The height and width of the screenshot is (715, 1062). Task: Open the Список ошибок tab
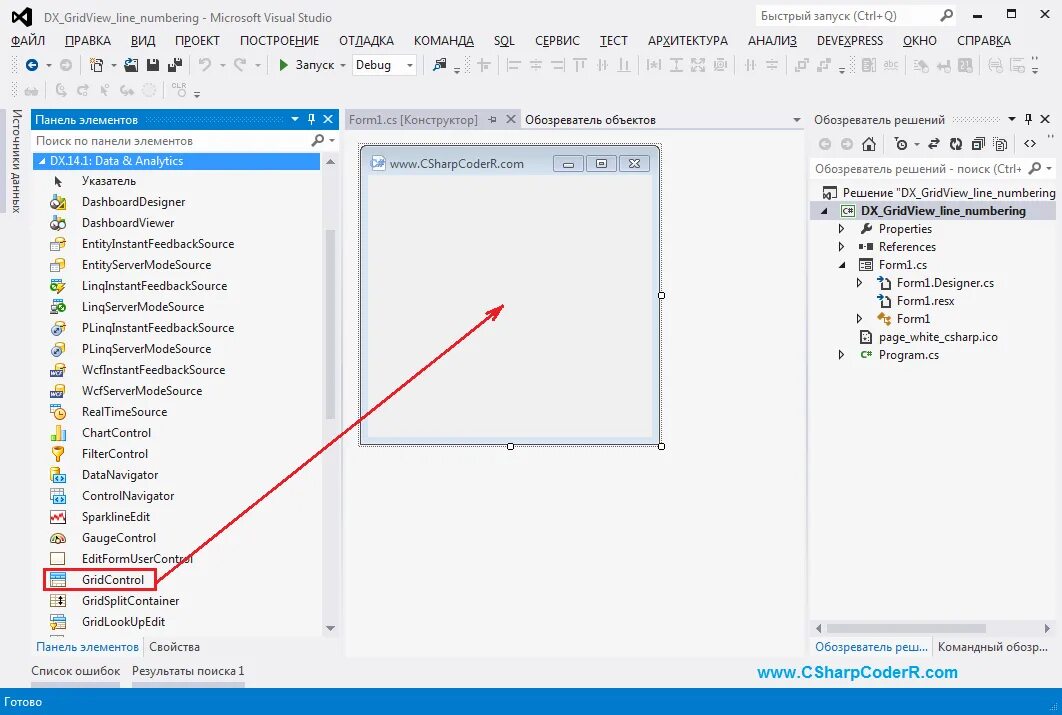[76, 671]
